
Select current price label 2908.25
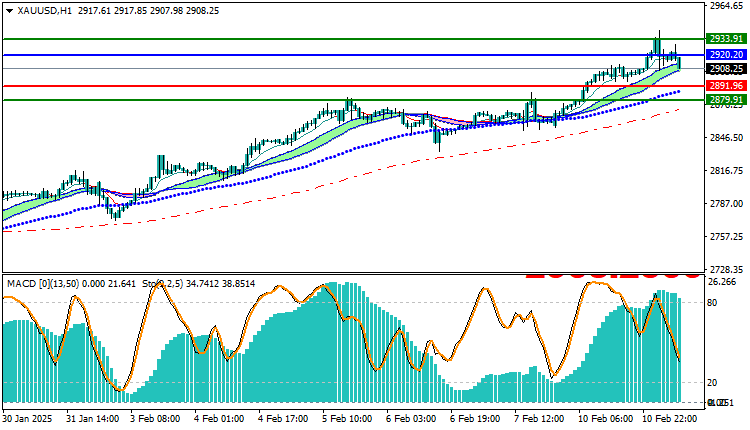(x=726, y=69)
